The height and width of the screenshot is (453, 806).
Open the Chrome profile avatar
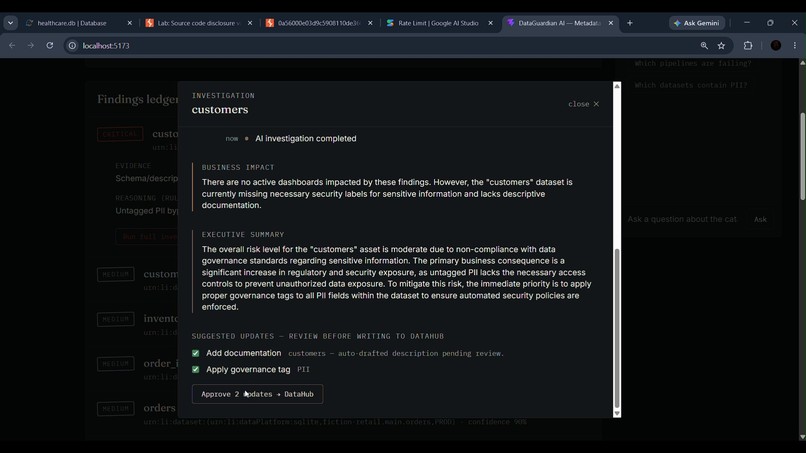[x=776, y=46]
